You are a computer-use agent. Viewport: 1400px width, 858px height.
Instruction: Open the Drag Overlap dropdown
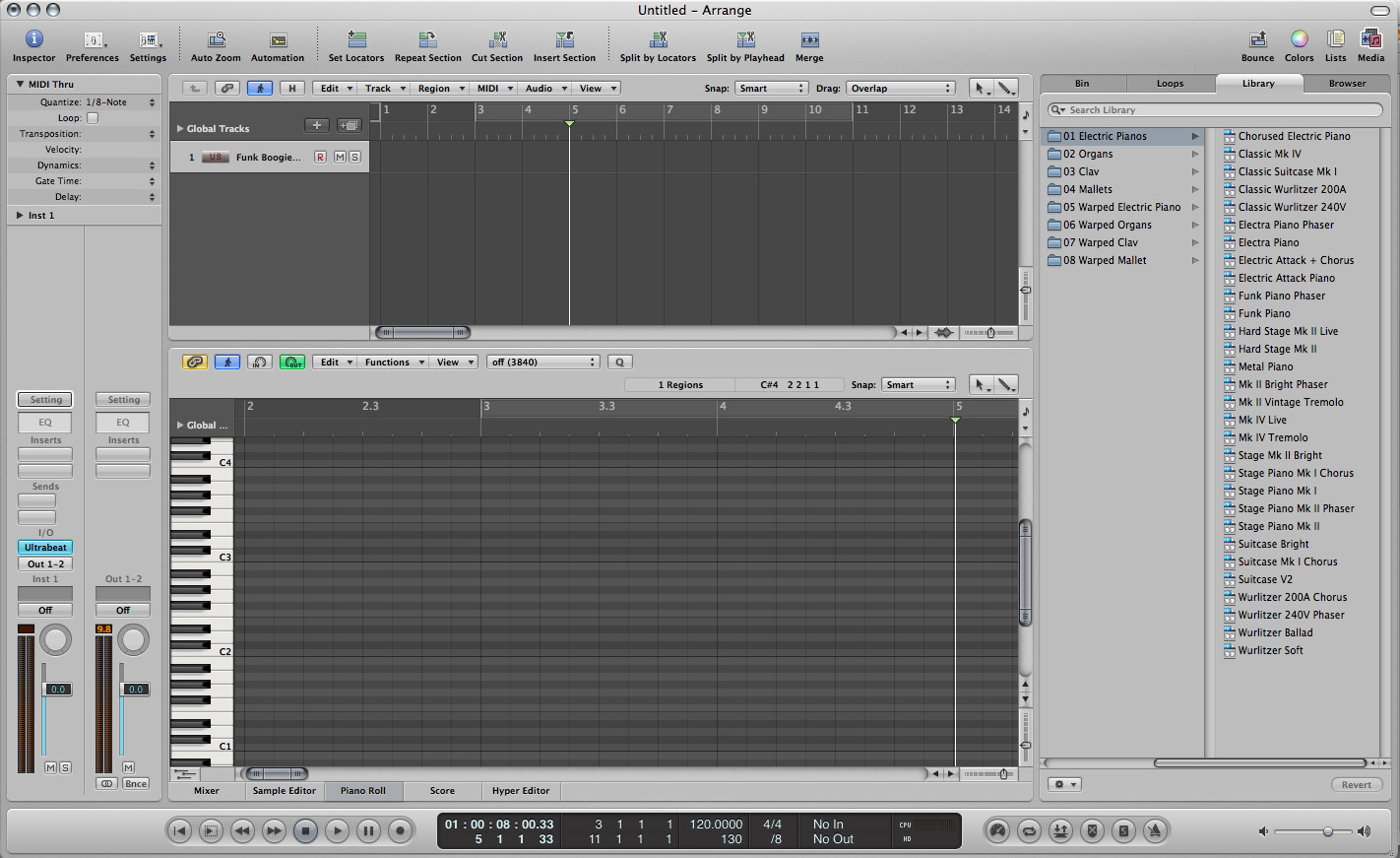901,89
